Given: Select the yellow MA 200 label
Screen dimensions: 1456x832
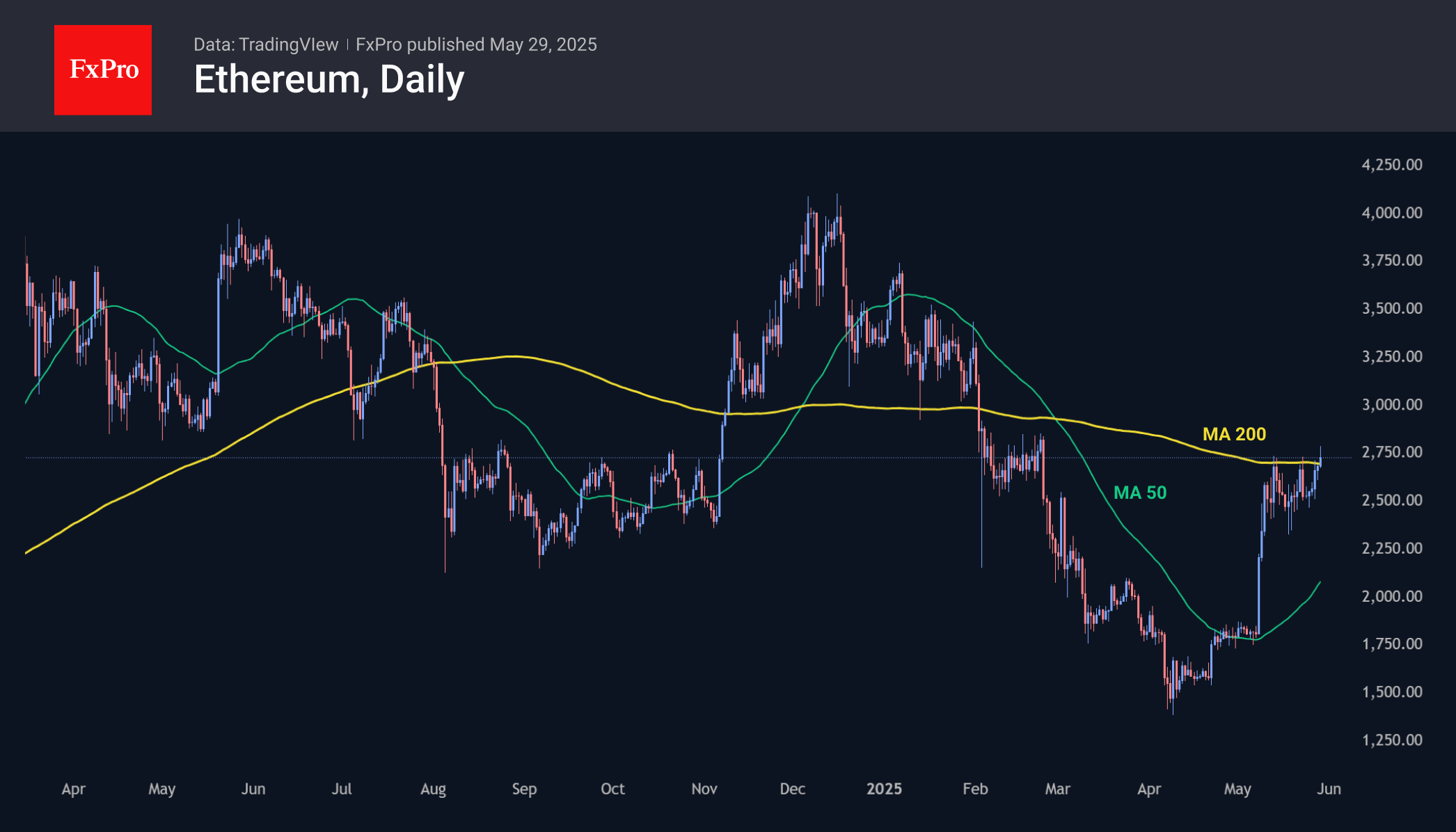Looking at the screenshot, I should (1234, 434).
